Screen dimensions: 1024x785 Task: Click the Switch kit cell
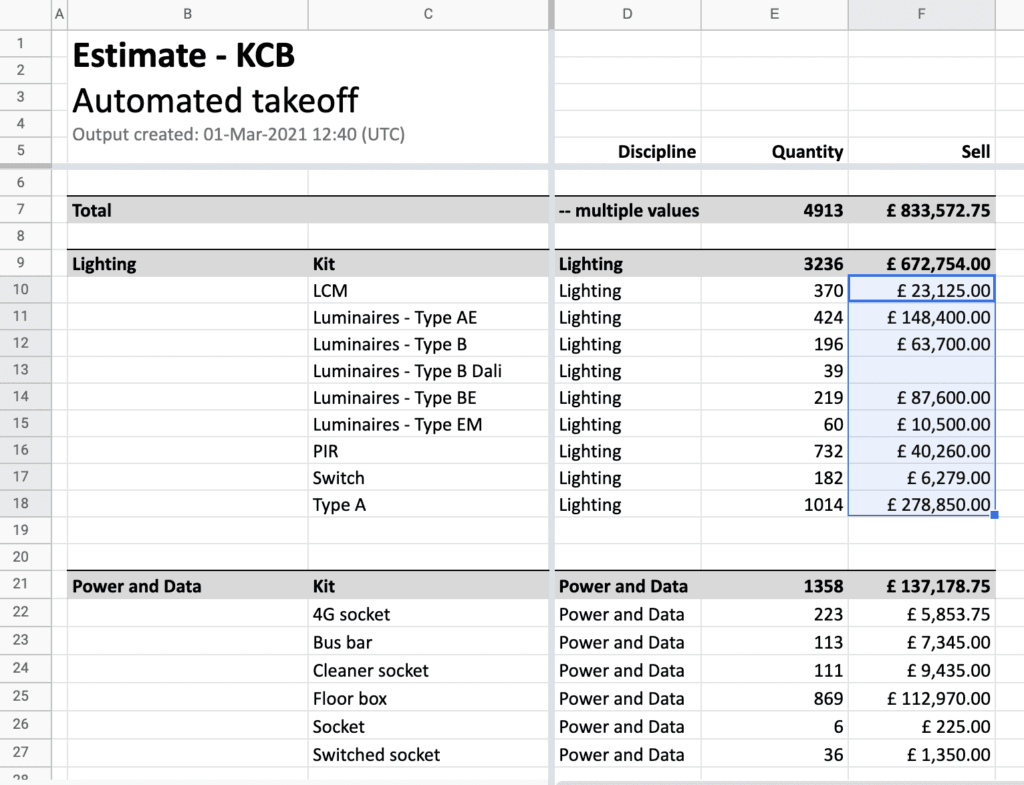[428, 478]
